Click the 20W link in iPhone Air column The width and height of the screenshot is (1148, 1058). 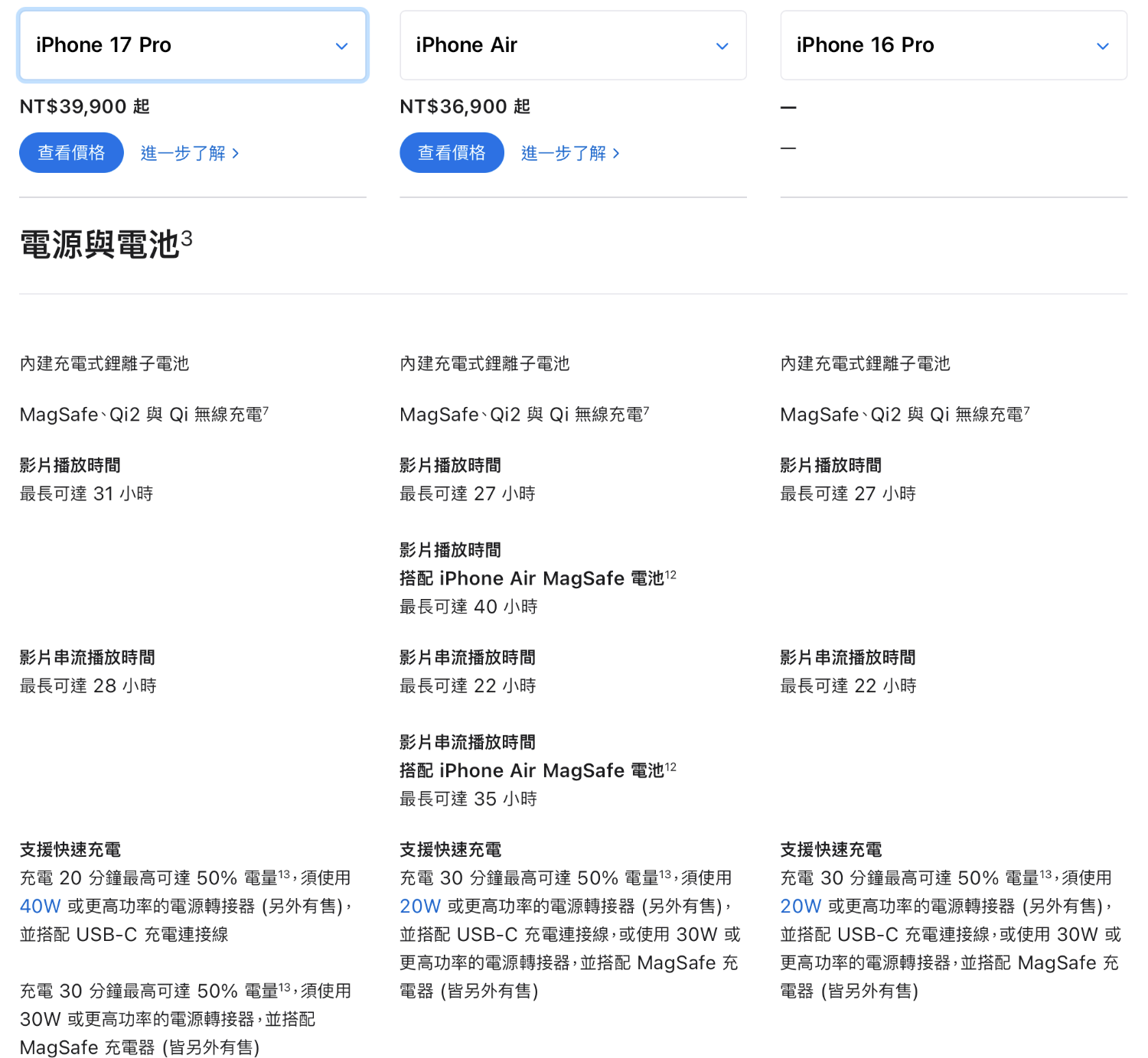(x=420, y=907)
